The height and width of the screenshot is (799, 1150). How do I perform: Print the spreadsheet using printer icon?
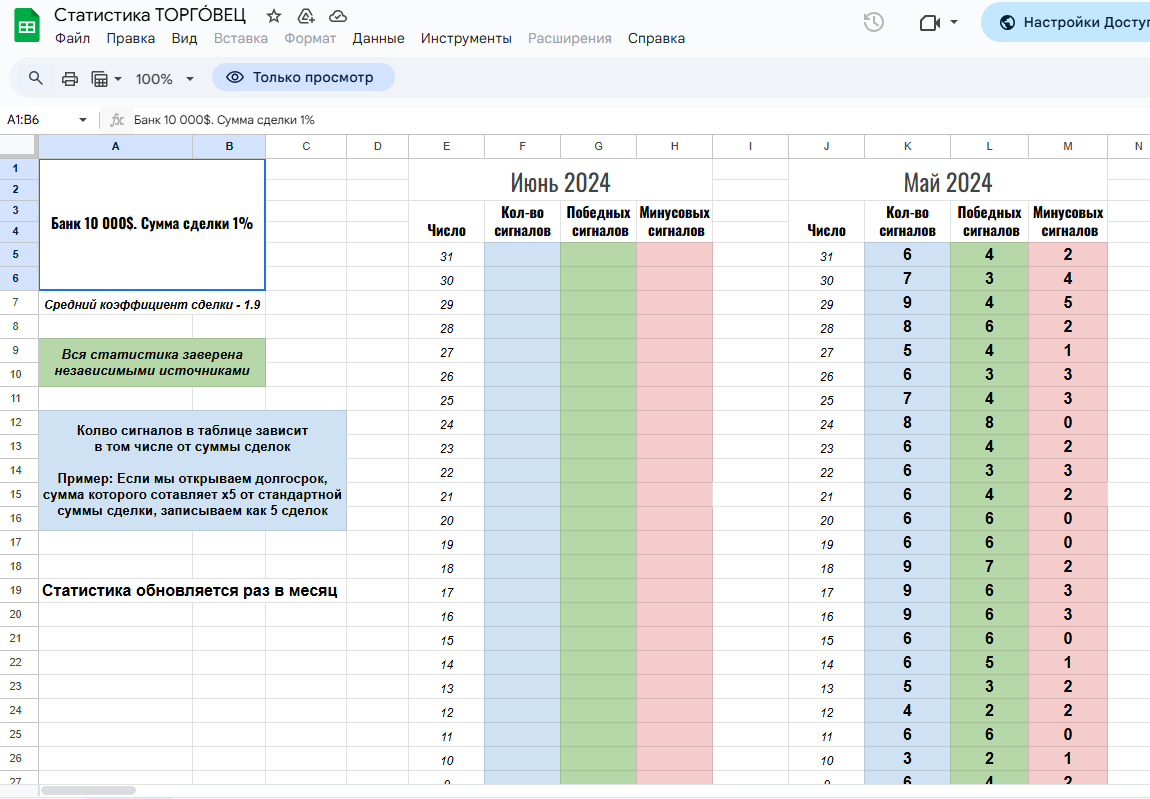click(x=70, y=78)
